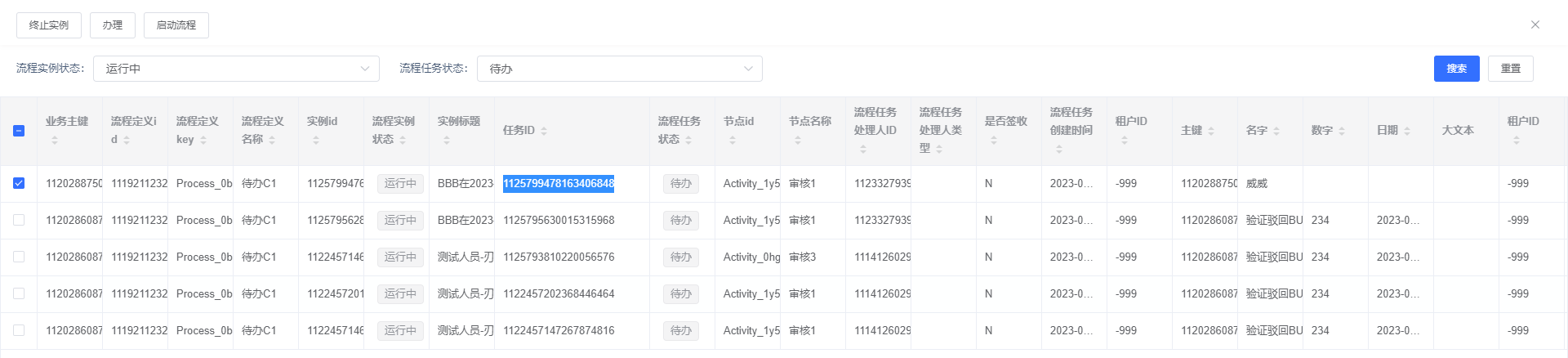Open the 流程实例状态 dropdown

tap(236, 69)
